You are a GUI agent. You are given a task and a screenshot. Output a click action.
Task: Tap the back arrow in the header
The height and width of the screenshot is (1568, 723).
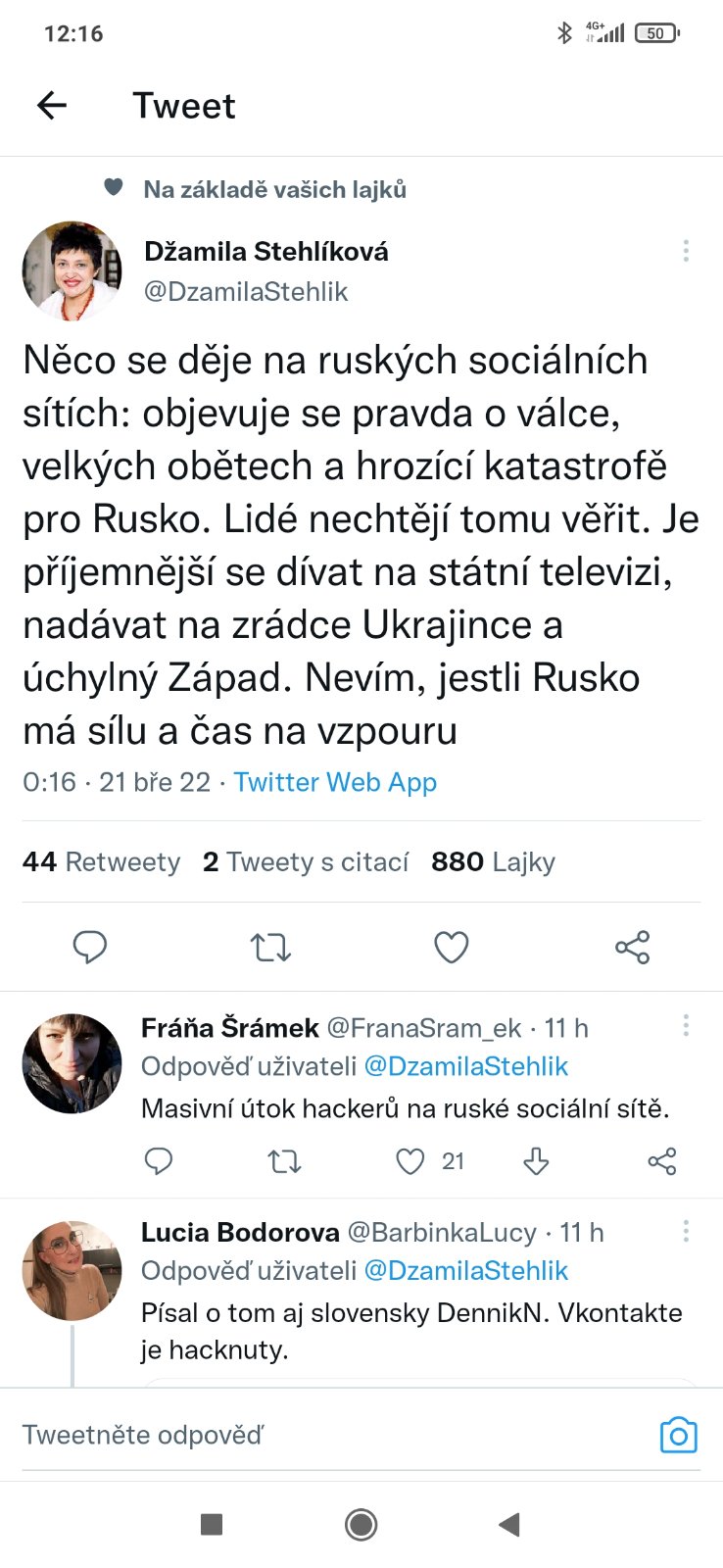pos(52,106)
